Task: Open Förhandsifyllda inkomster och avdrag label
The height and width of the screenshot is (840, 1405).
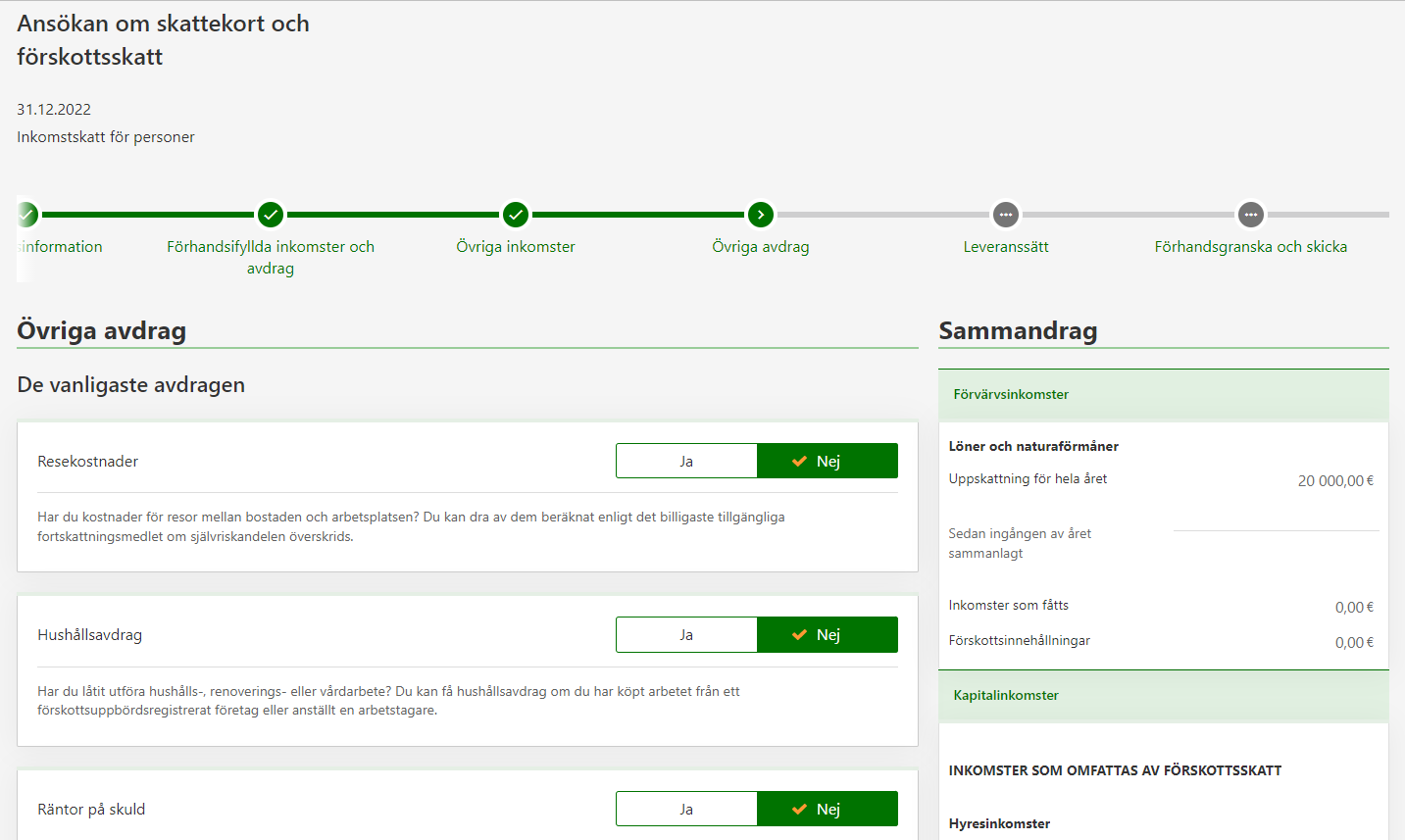Action: coord(271,257)
